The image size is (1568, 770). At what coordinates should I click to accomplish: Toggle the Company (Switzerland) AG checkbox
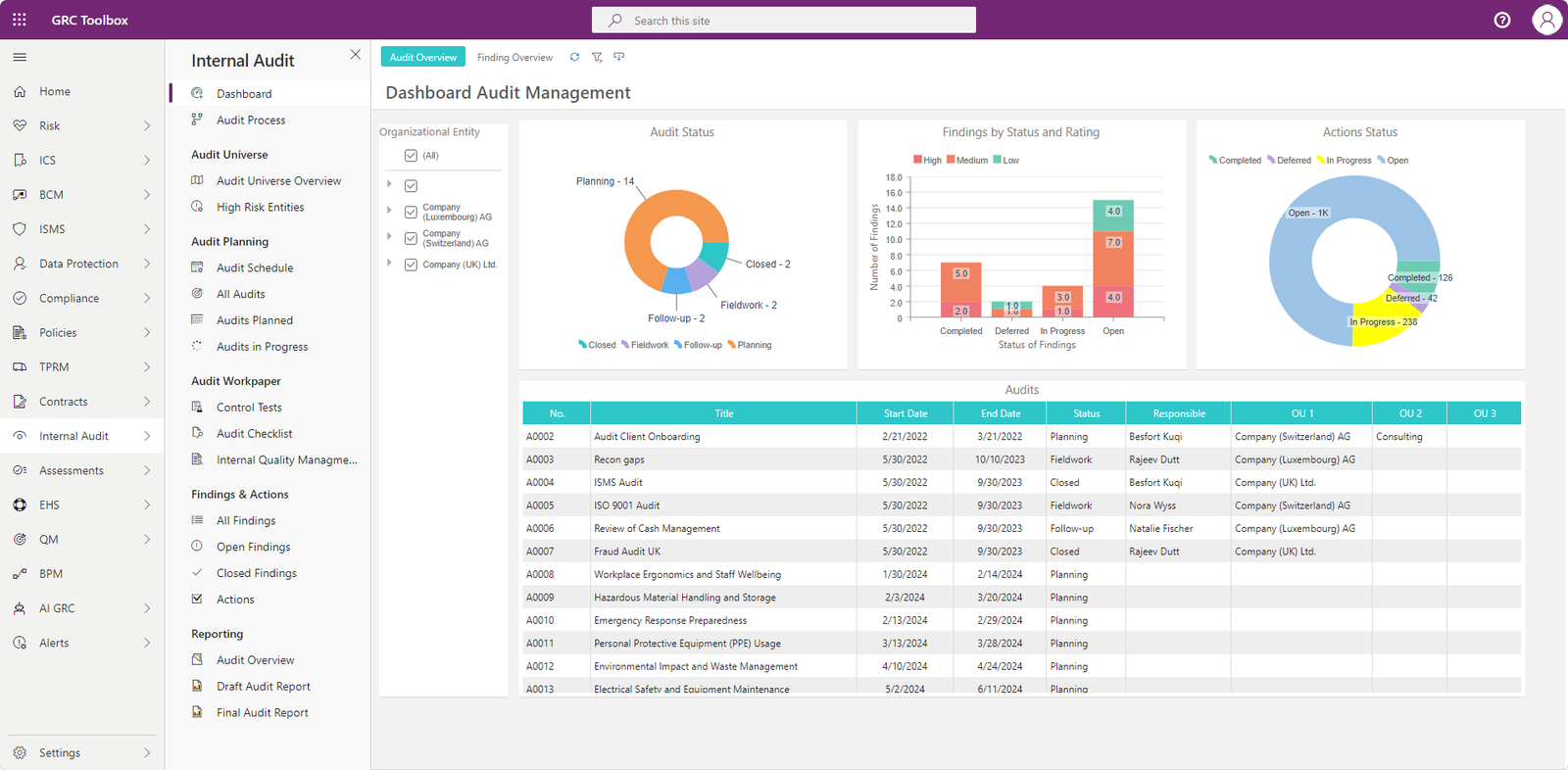(411, 238)
